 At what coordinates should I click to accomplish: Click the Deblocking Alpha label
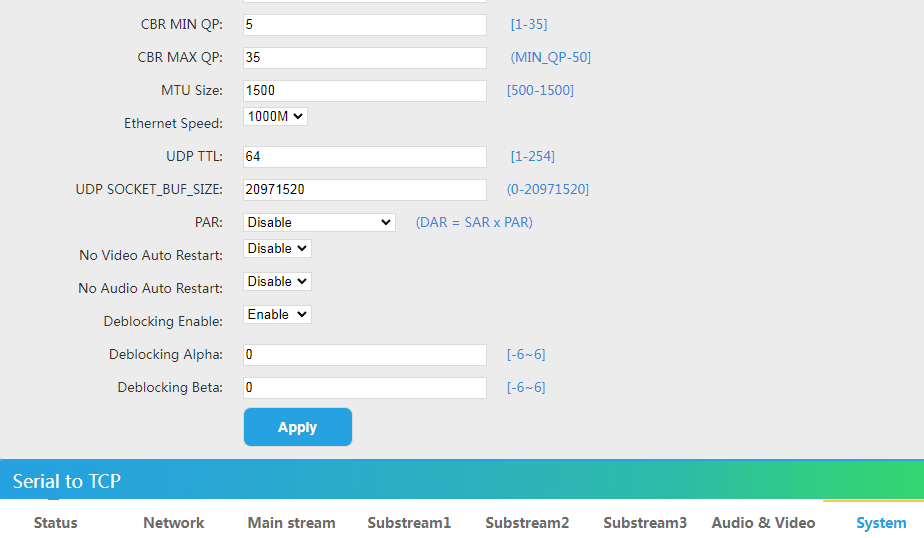point(166,354)
